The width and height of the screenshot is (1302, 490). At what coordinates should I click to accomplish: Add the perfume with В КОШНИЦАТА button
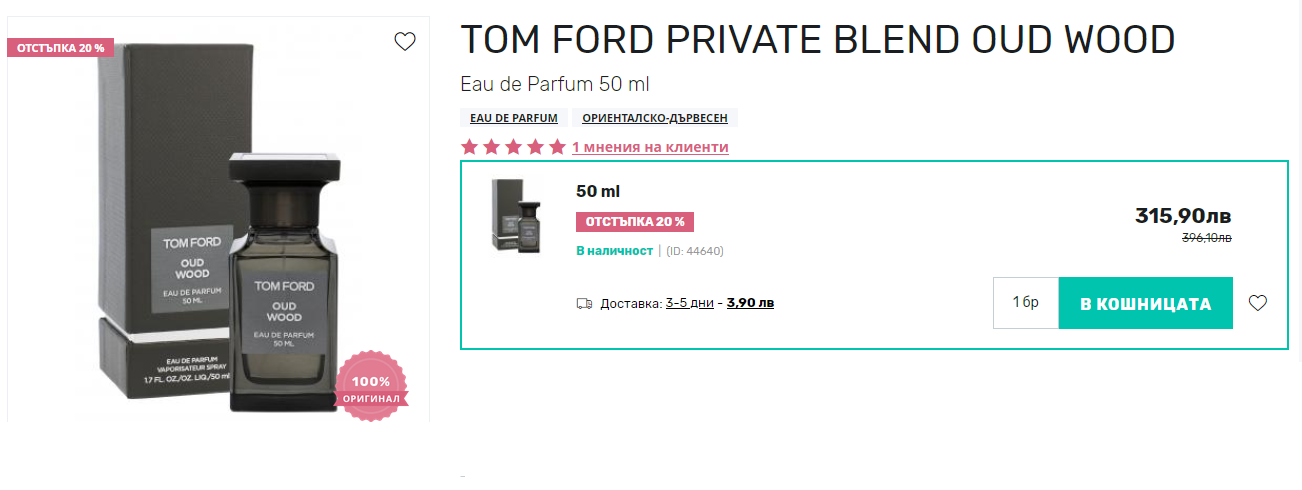tap(1145, 303)
